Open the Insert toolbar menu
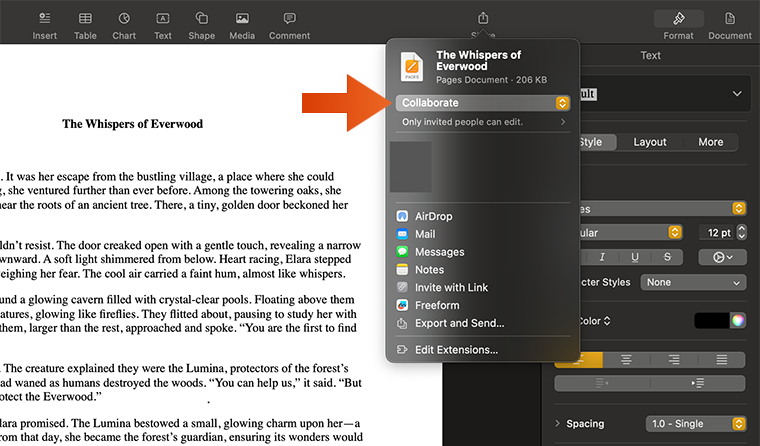 click(x=45, y=25)
